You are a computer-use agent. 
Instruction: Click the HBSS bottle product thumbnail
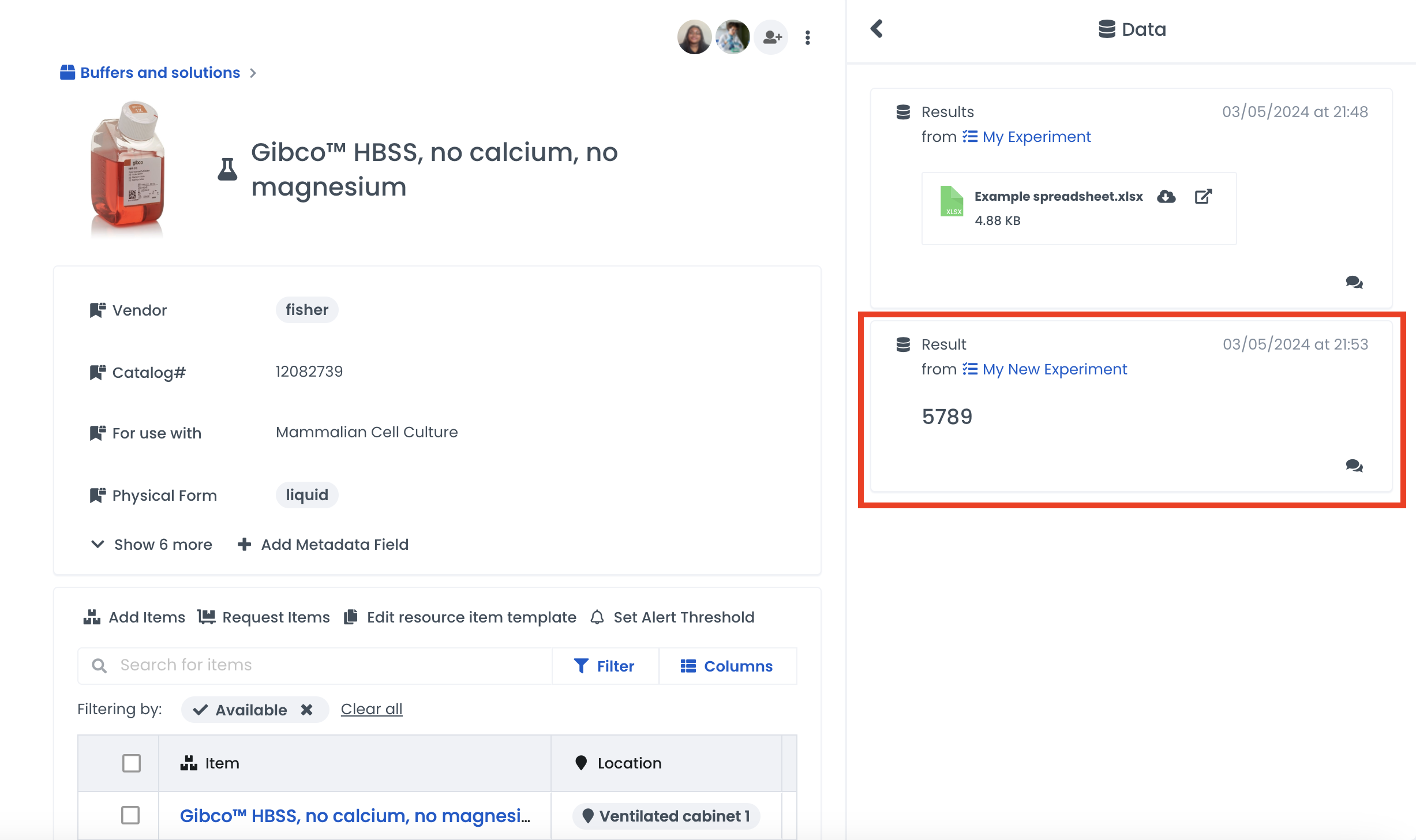pos(128,168)
